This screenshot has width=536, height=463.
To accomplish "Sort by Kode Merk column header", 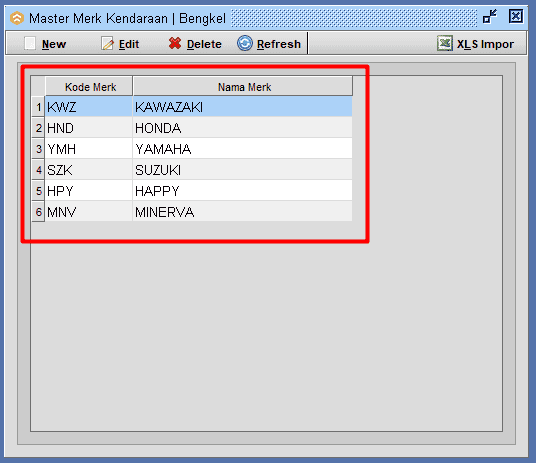I will [x=89, y=87].
